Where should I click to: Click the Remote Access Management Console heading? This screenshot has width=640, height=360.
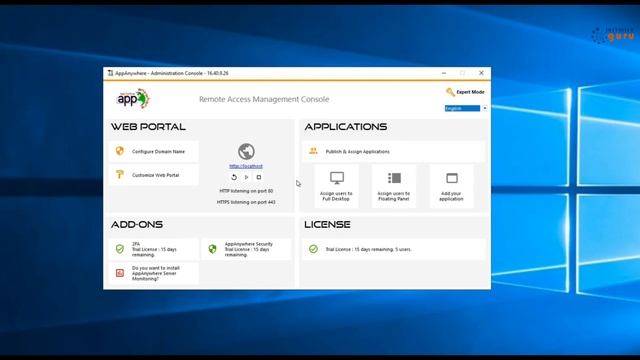(264, 99)
